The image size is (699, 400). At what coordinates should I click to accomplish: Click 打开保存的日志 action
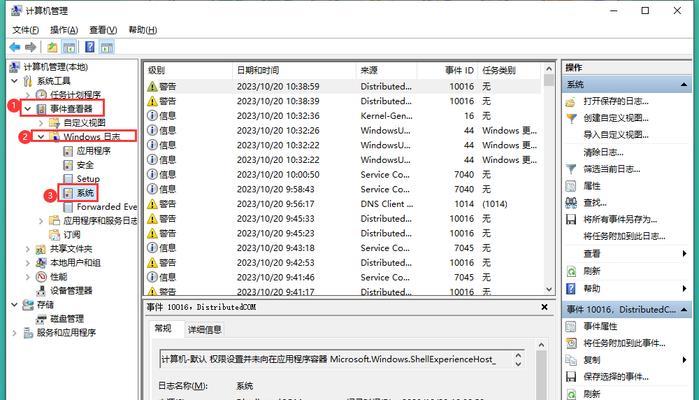tap(616, 101)
